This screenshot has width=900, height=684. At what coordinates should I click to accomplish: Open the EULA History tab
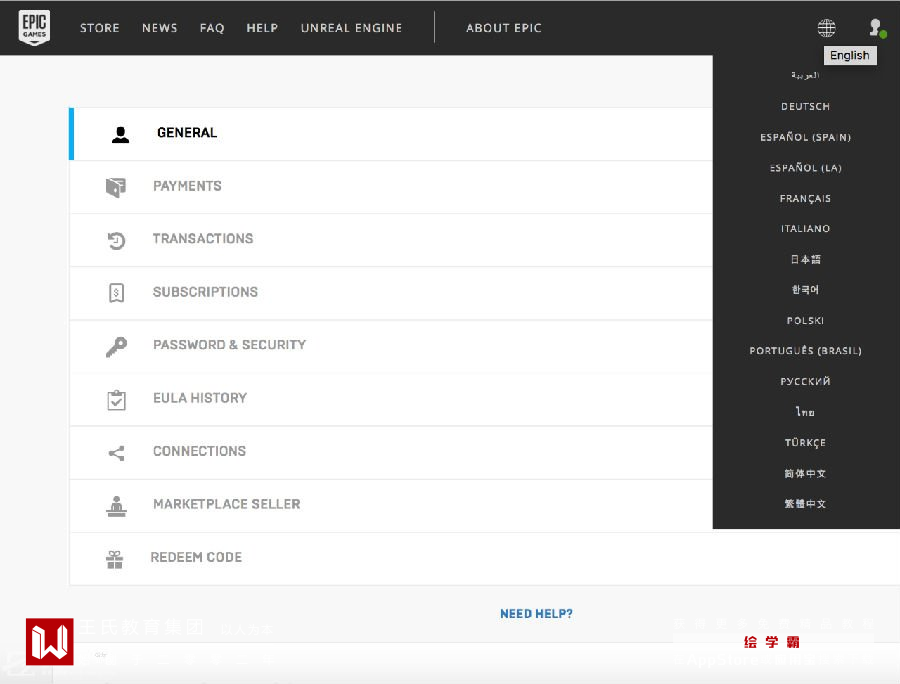pyautogui.click(x=391, y=399)
